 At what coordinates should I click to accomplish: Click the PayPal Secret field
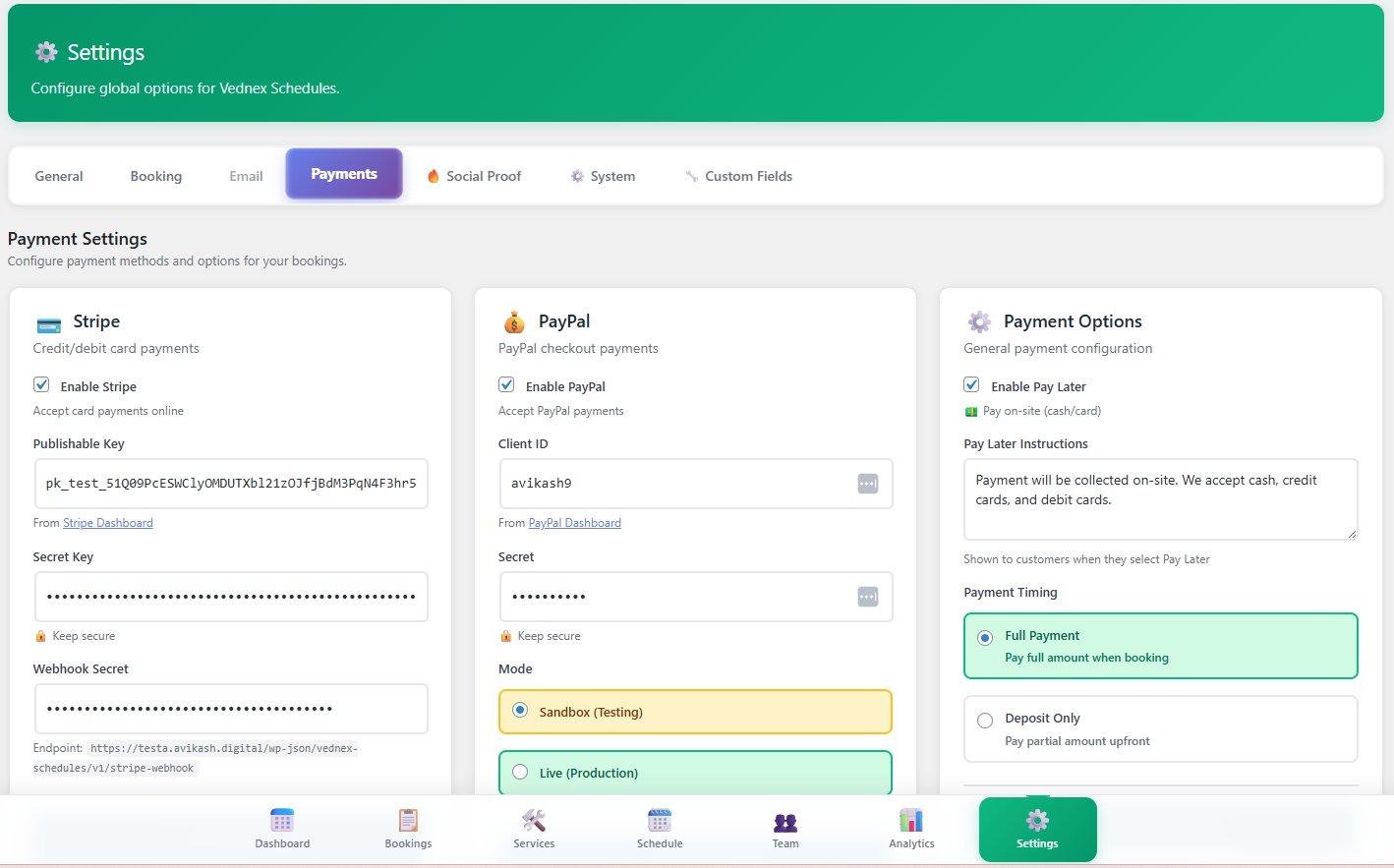[696, 597]
